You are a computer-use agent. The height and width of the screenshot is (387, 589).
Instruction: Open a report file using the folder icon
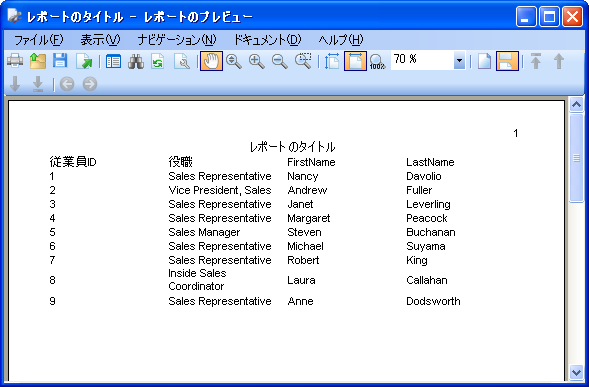[38, 61]
